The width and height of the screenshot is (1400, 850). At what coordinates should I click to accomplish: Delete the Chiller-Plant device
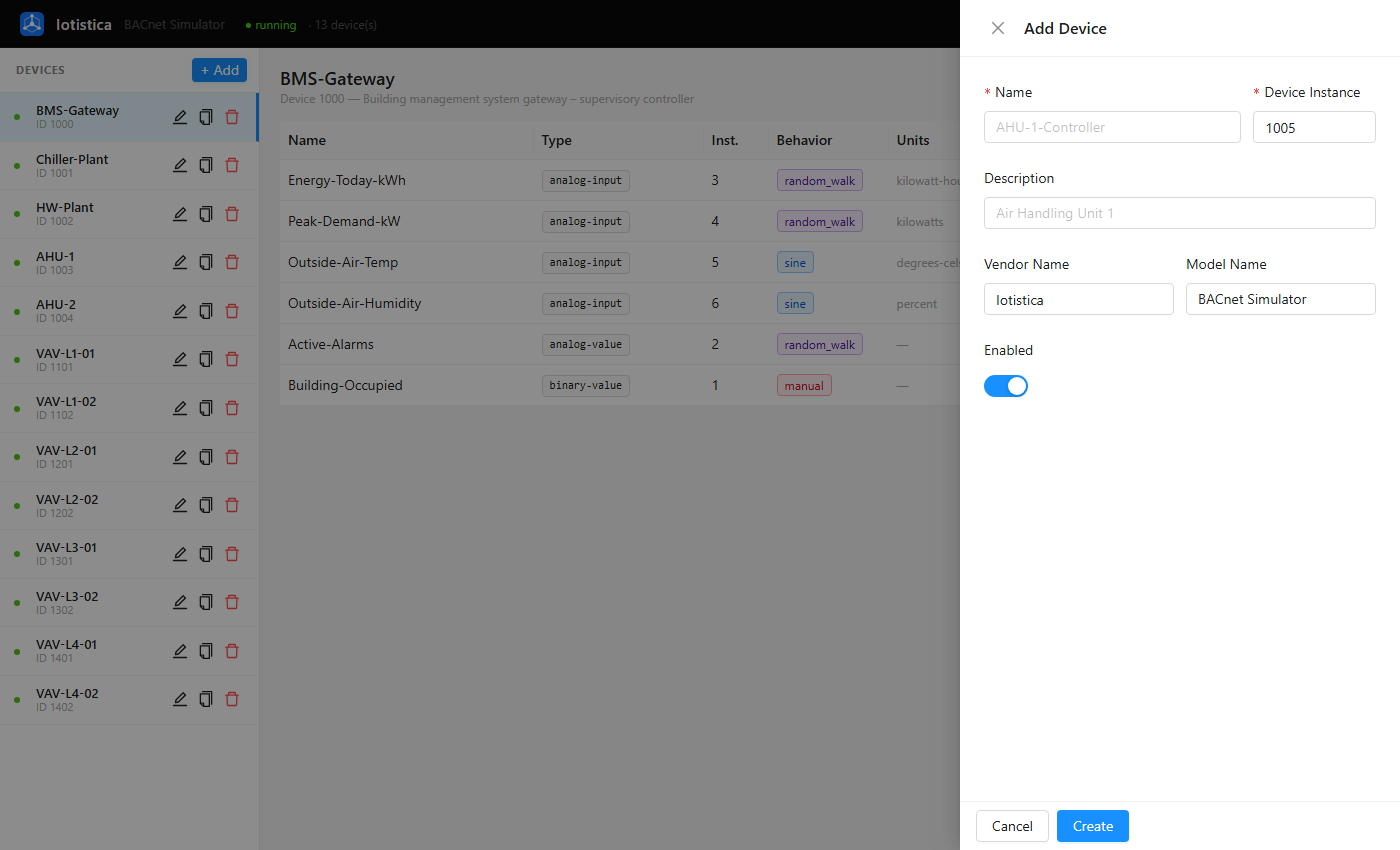click(232, 165)
